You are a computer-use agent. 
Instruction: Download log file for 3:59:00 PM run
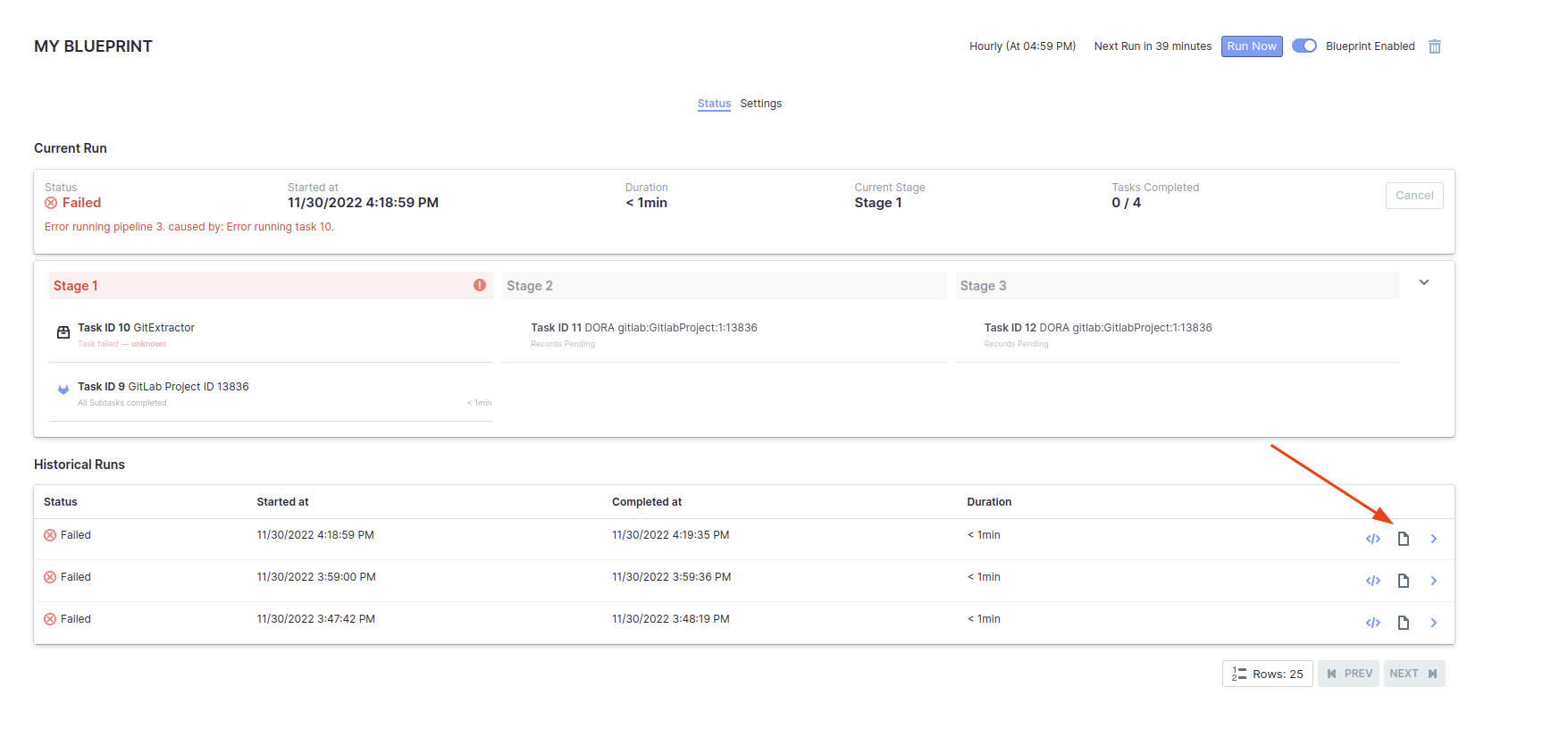coord(1403,581)
